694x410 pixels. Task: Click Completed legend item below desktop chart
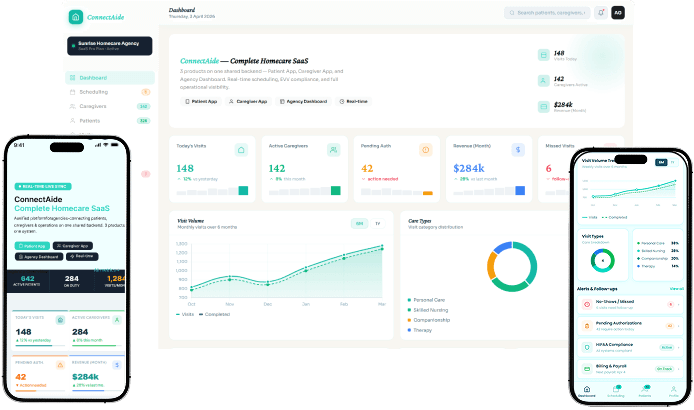click(x=215, y=314)
